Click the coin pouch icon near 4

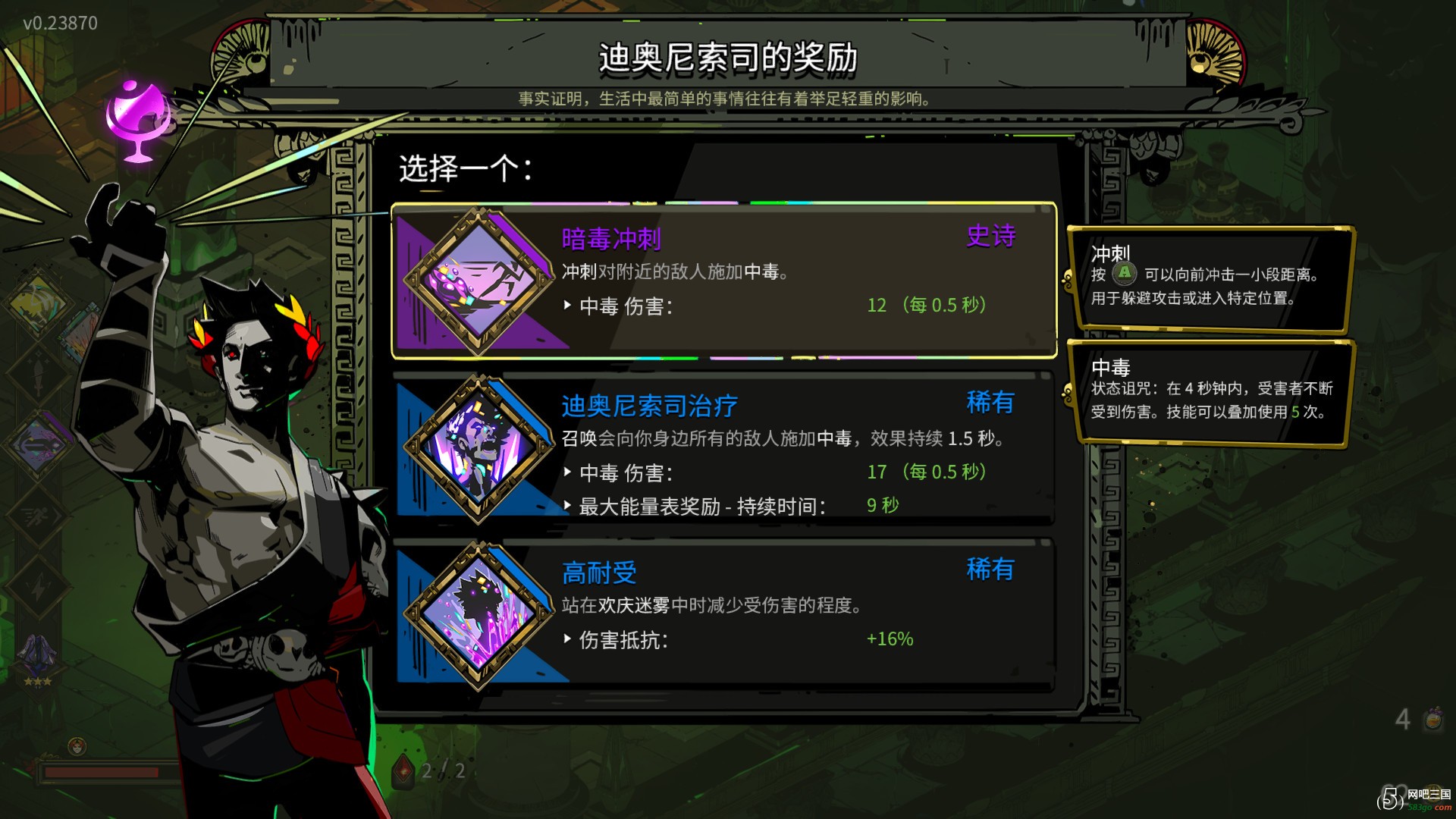[x=1433, y=718]
